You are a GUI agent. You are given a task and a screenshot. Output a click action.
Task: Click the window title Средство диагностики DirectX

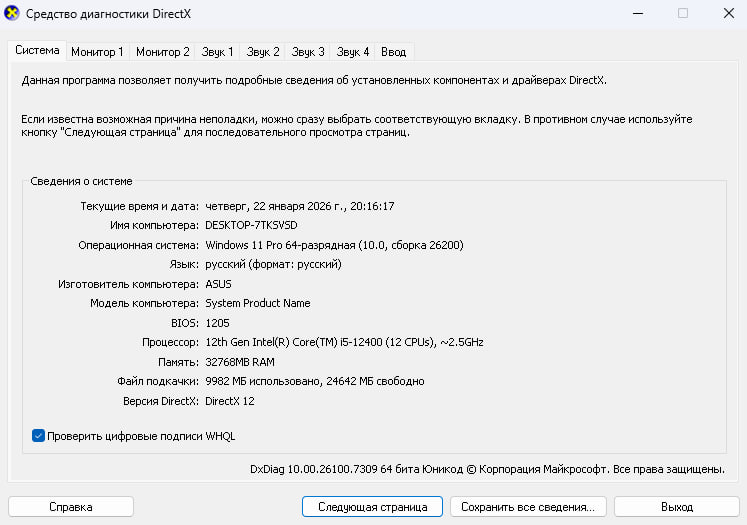coord(109,14)
